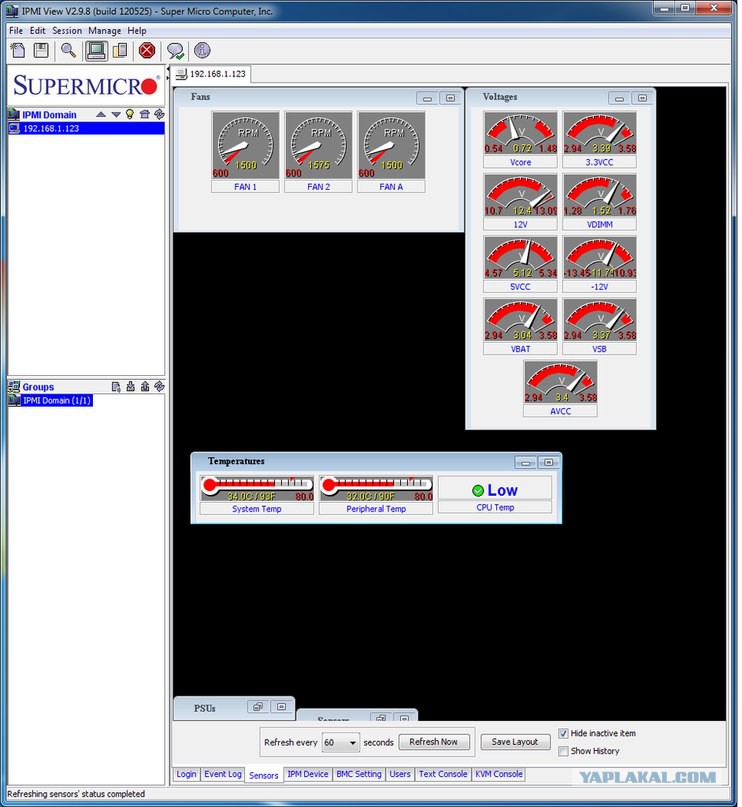Click the down arrow in IPMI Domain header
Screen dimensions: 742x807
click(116, 114)
